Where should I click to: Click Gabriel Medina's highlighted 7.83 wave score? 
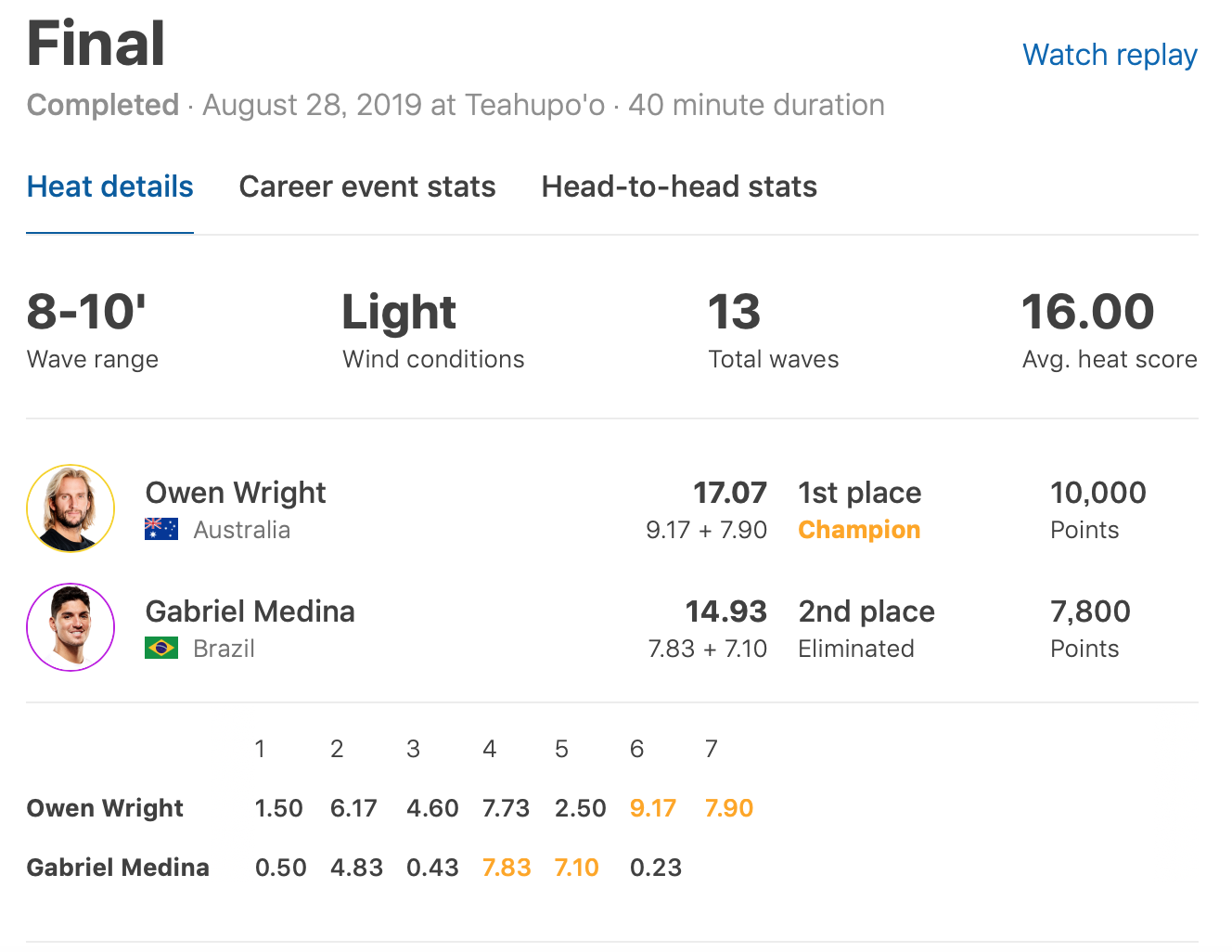(x=507, y=868)
